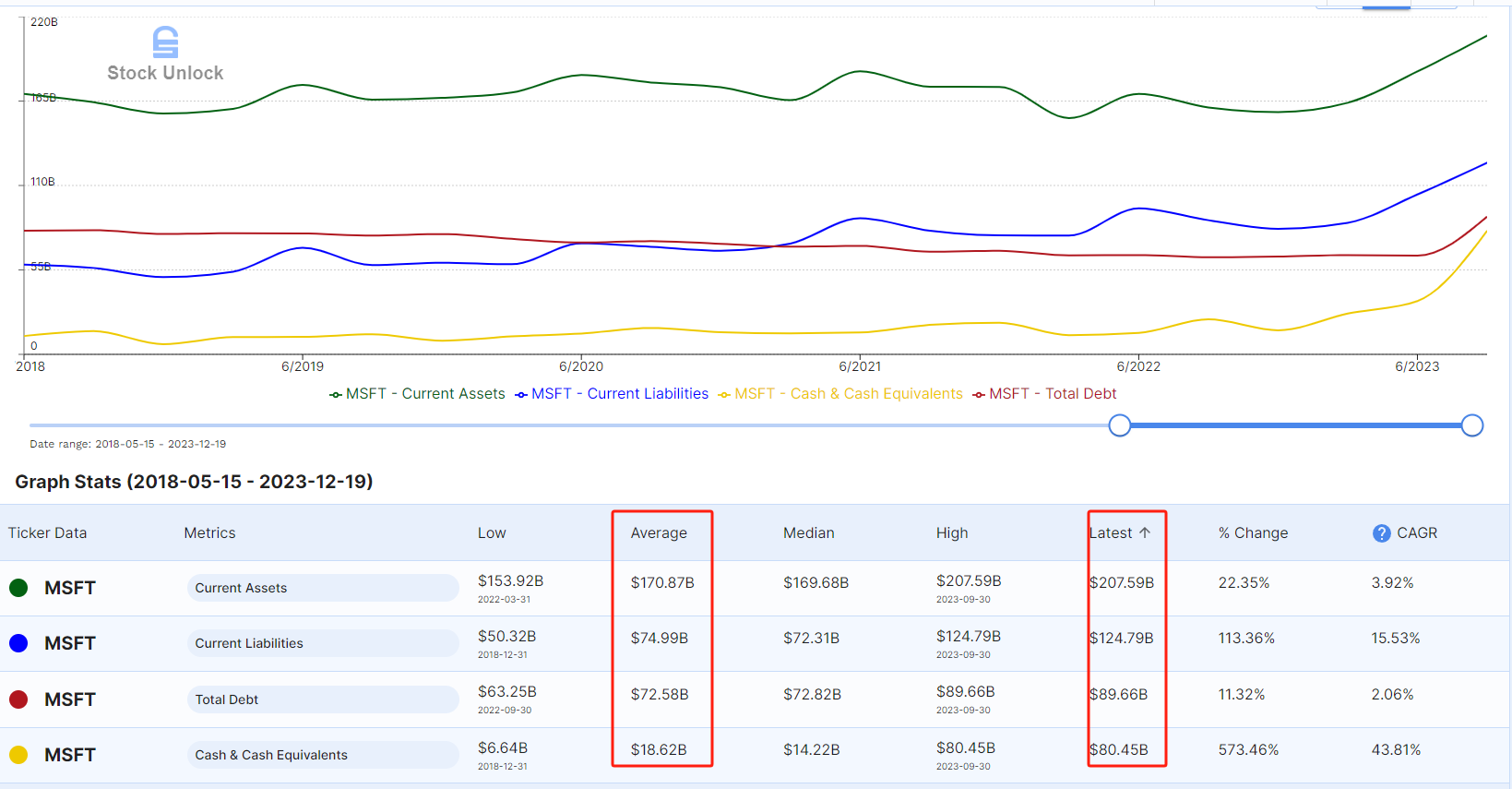Select the $72.31B median value
1512x789 pixels.
pos(811,639)
